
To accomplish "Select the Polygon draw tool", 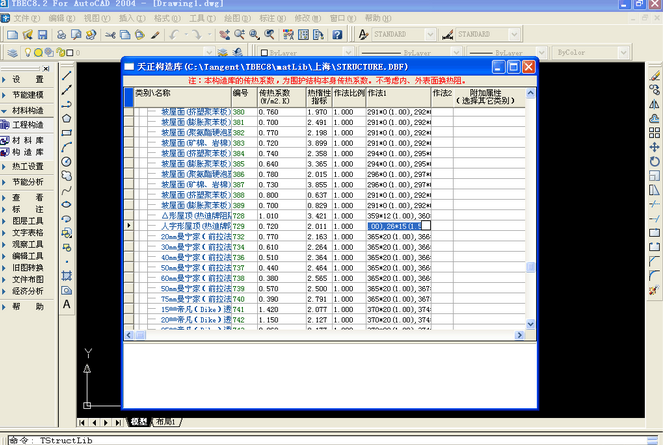I will pos(67,119).
